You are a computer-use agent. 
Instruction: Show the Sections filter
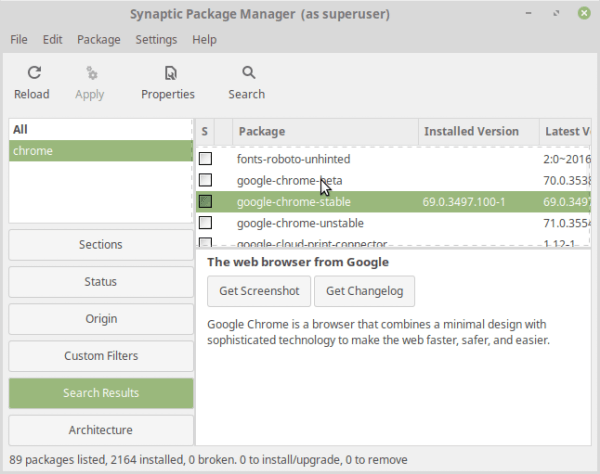[101, 245]
